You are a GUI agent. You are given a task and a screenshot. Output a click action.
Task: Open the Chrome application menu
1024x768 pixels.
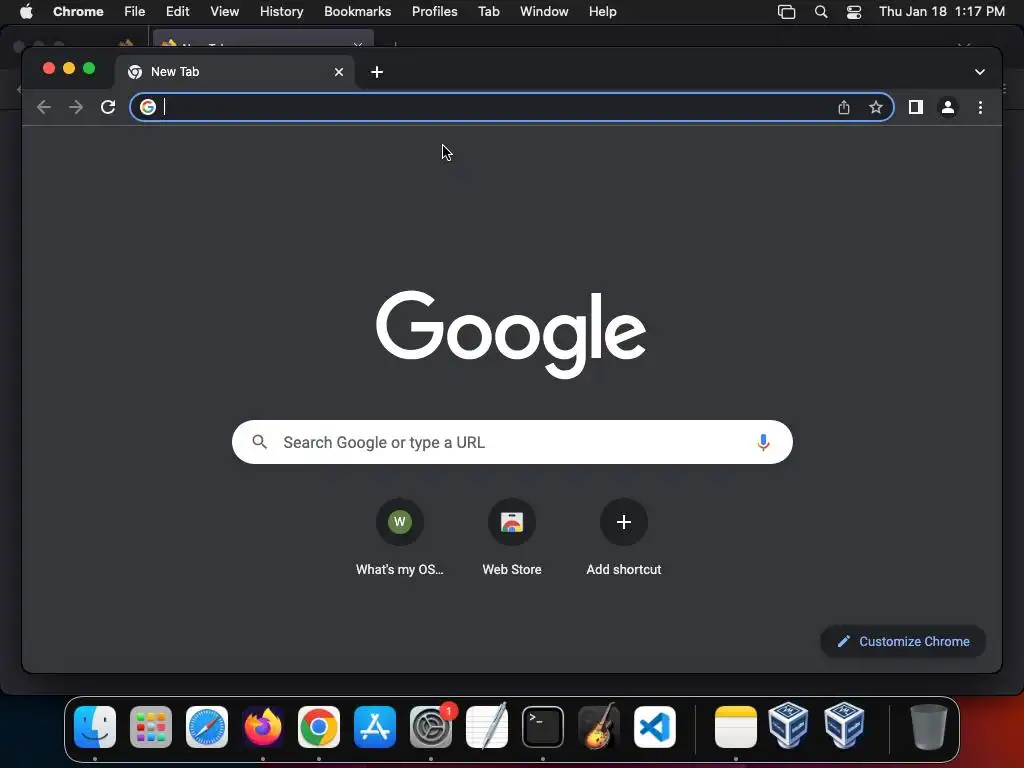(x=78, y=11)
